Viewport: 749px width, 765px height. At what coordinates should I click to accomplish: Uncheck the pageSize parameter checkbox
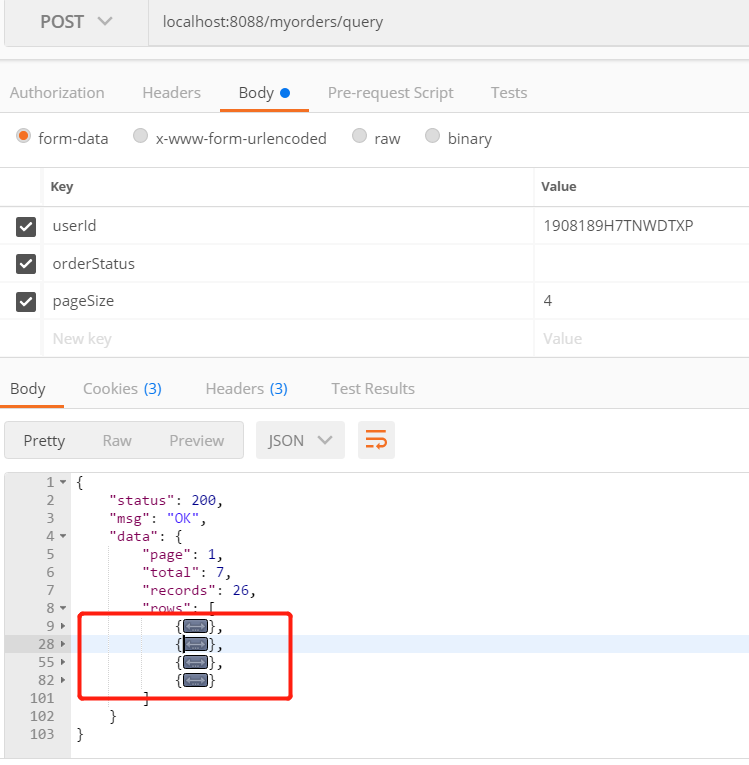pos(26,301)
